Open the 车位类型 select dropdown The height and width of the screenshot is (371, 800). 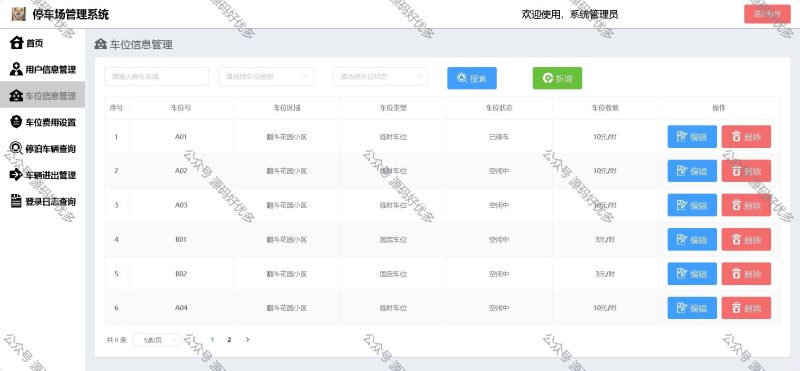click(x=266, y=77)
